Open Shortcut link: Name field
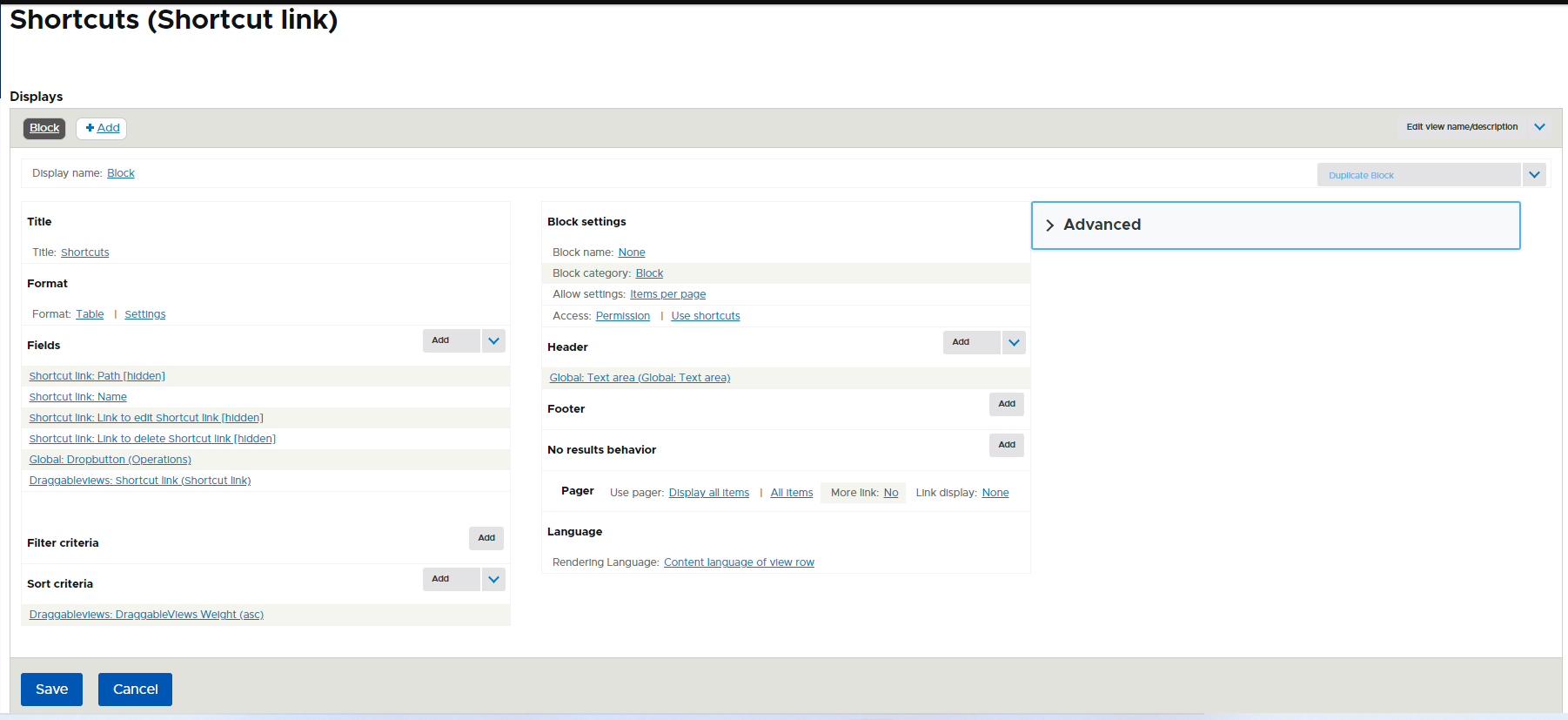This screenshot has width=1568, height=720. [x=78, y=397]
